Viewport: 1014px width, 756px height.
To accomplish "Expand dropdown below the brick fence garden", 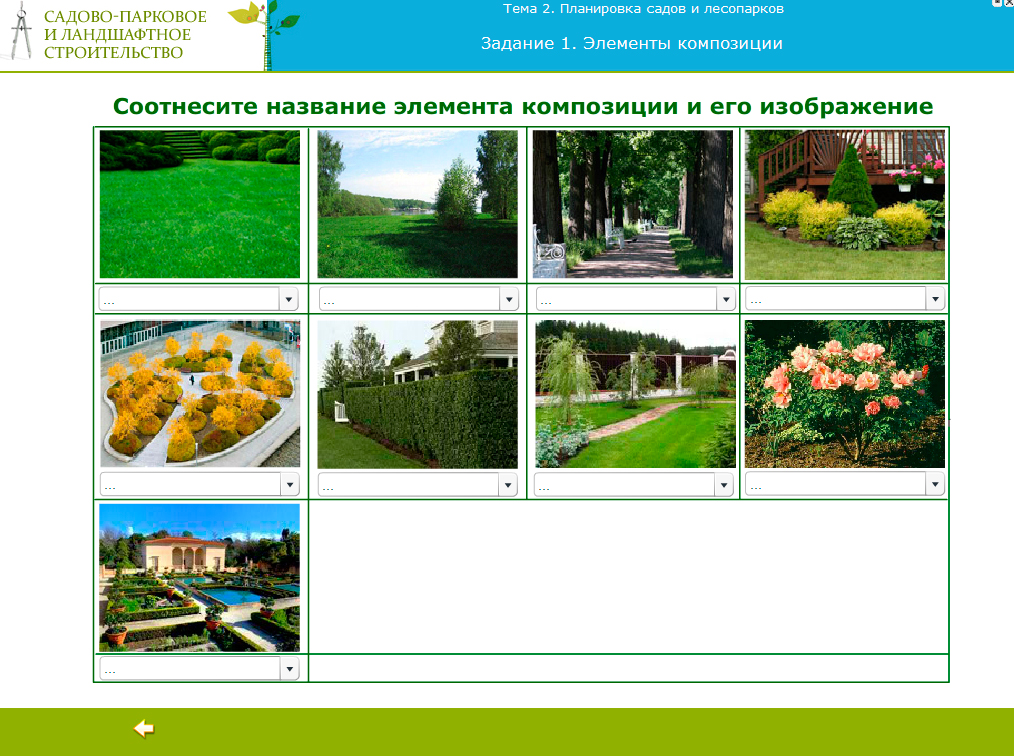I will [x=634, y=484].
